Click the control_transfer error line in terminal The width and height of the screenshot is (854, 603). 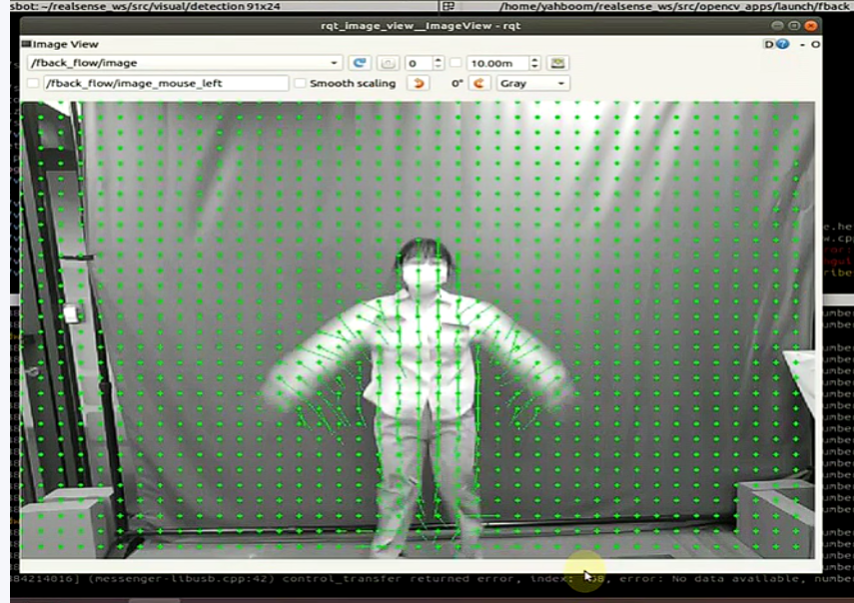click(432, 578)
